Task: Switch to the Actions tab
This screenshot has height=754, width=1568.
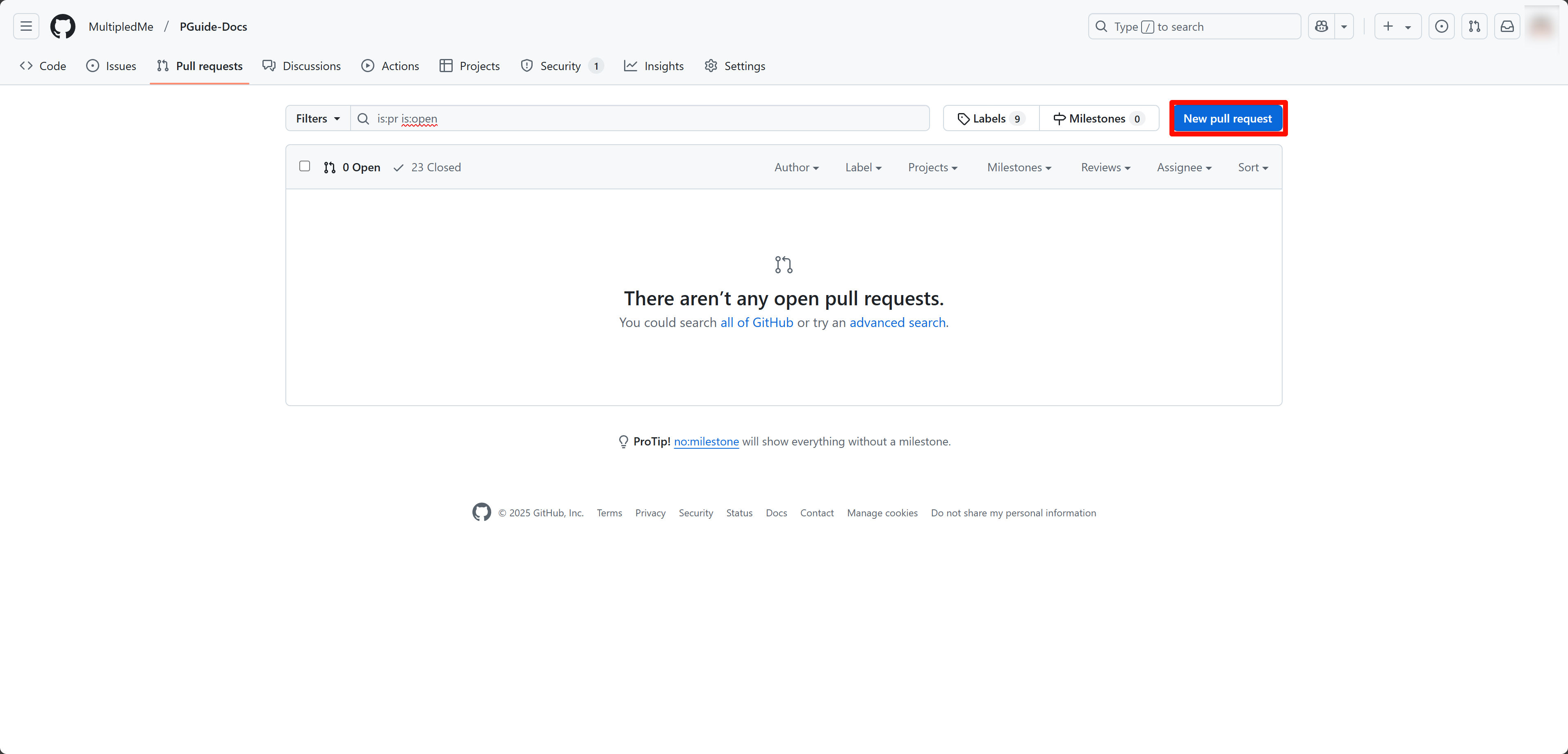Action: coord(390,66)
